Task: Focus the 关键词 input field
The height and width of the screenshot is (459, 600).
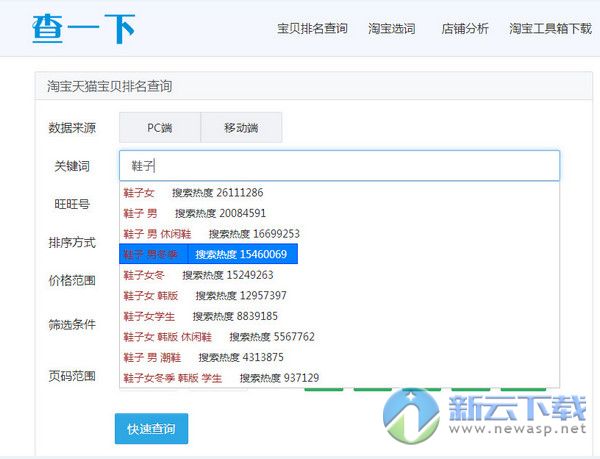Action: tap(339, 166)
